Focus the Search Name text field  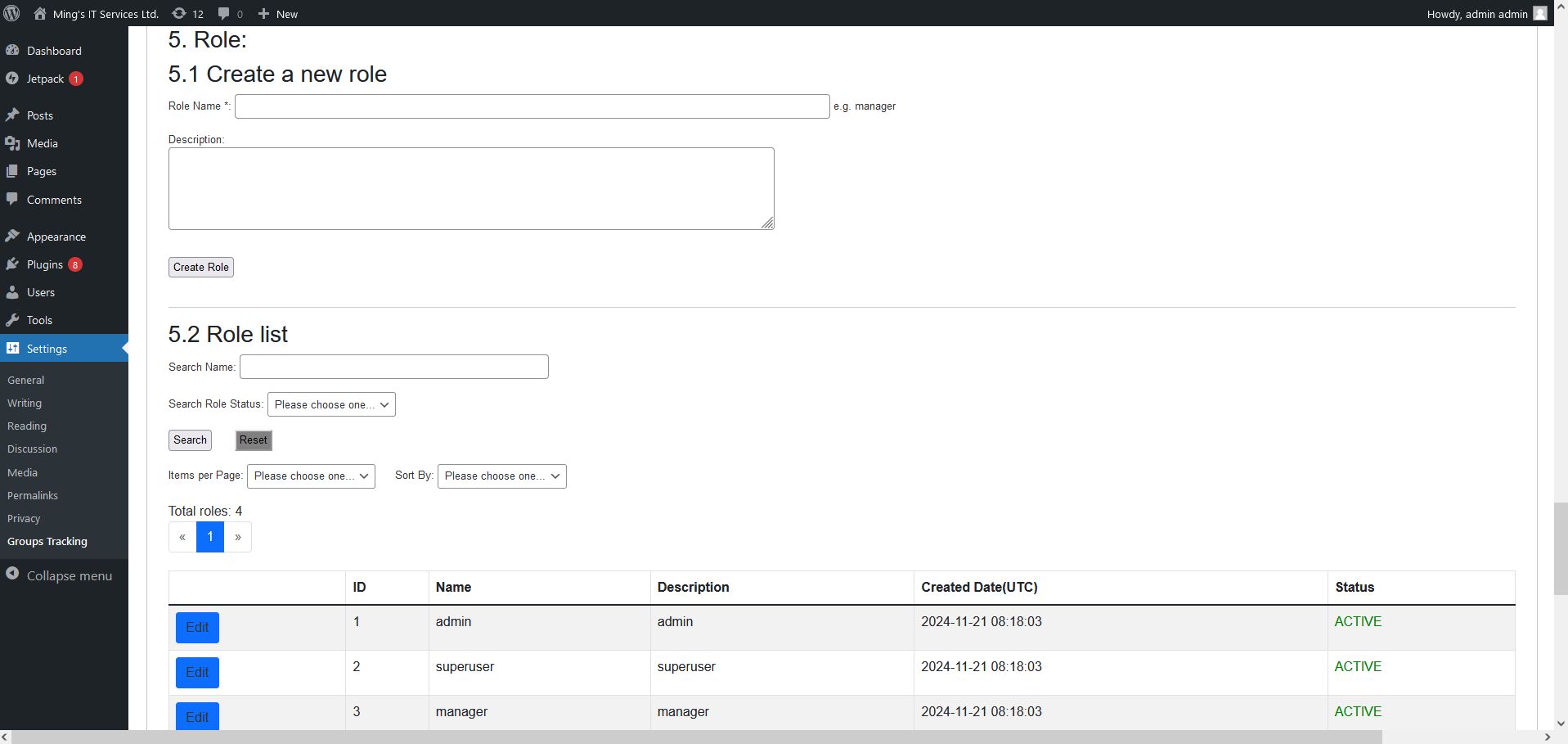(393, 367)
